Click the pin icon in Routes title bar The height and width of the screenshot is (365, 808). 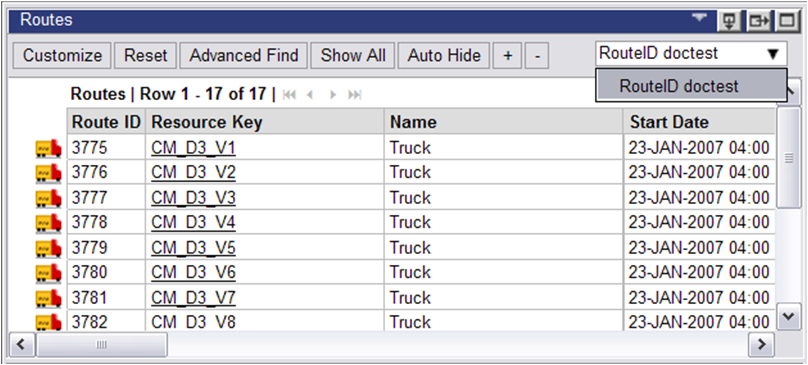729,21
